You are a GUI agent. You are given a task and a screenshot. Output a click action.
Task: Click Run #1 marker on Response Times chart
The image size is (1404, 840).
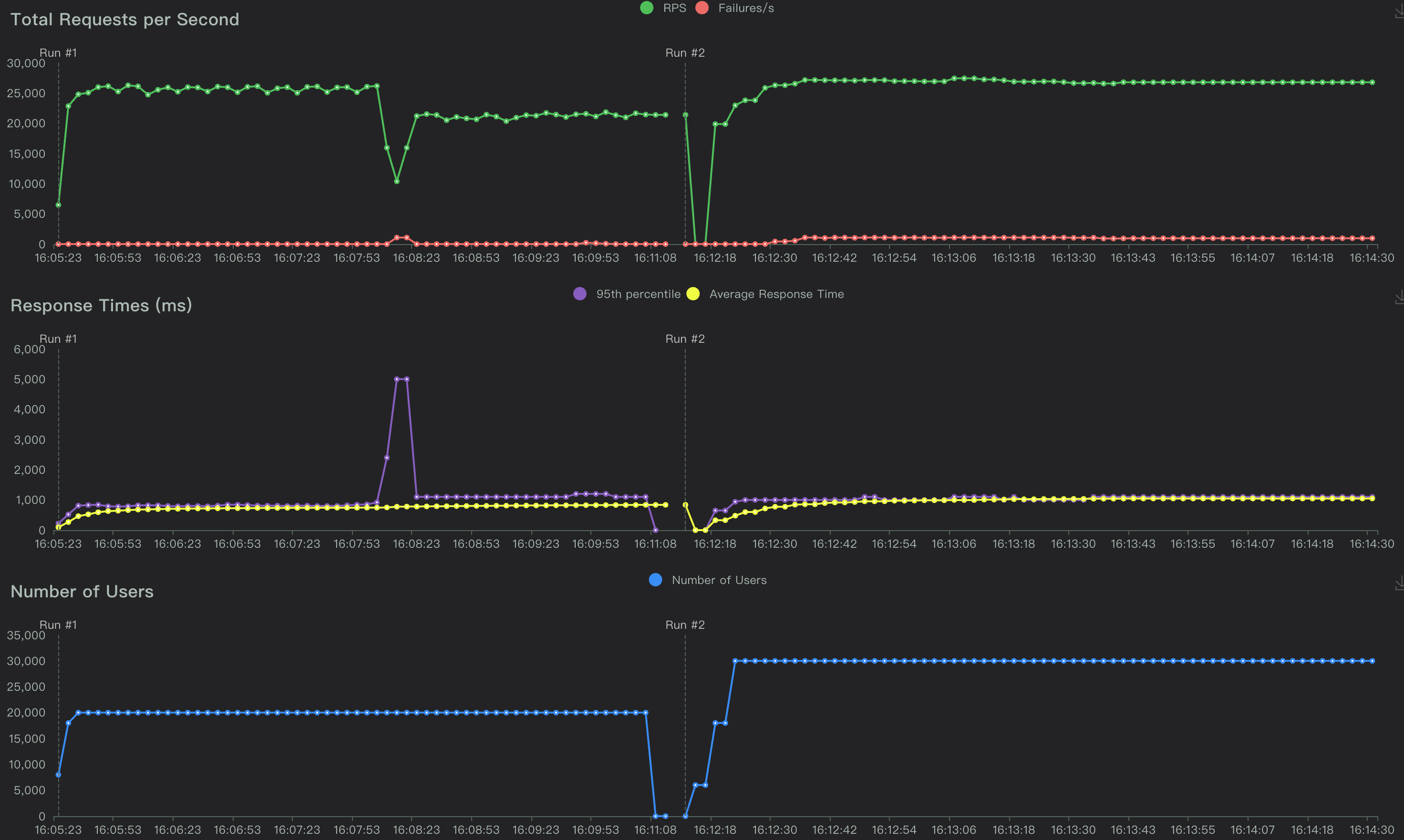point(58,338)
